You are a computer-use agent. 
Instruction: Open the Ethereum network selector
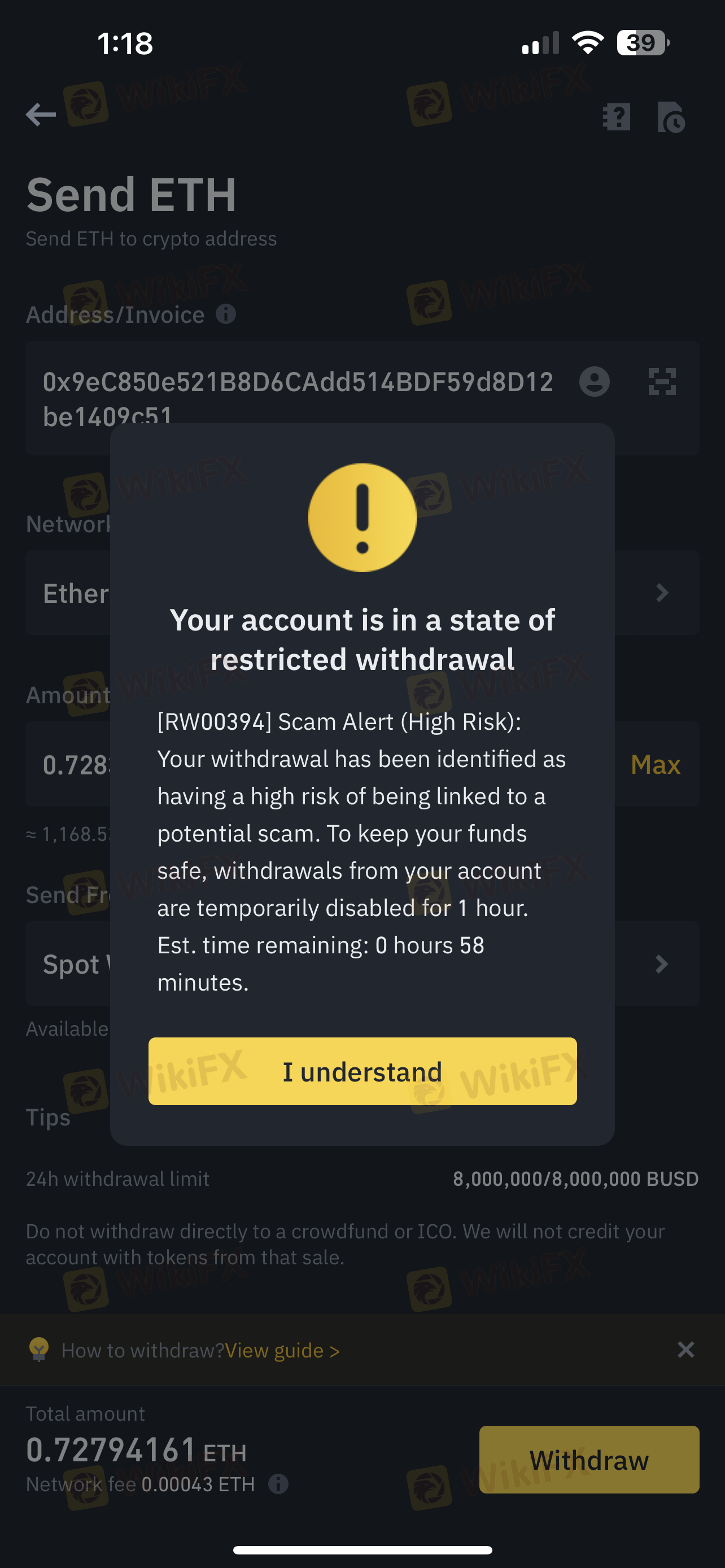click(362, 592)
